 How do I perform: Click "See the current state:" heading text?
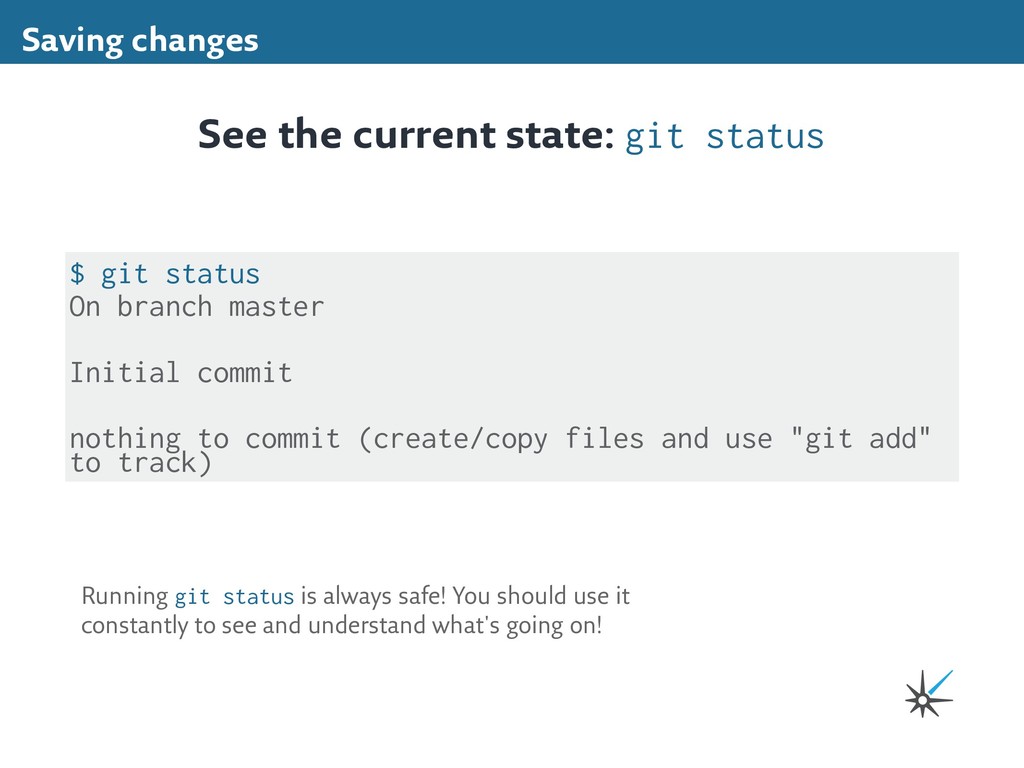click(x=406, y=135)
